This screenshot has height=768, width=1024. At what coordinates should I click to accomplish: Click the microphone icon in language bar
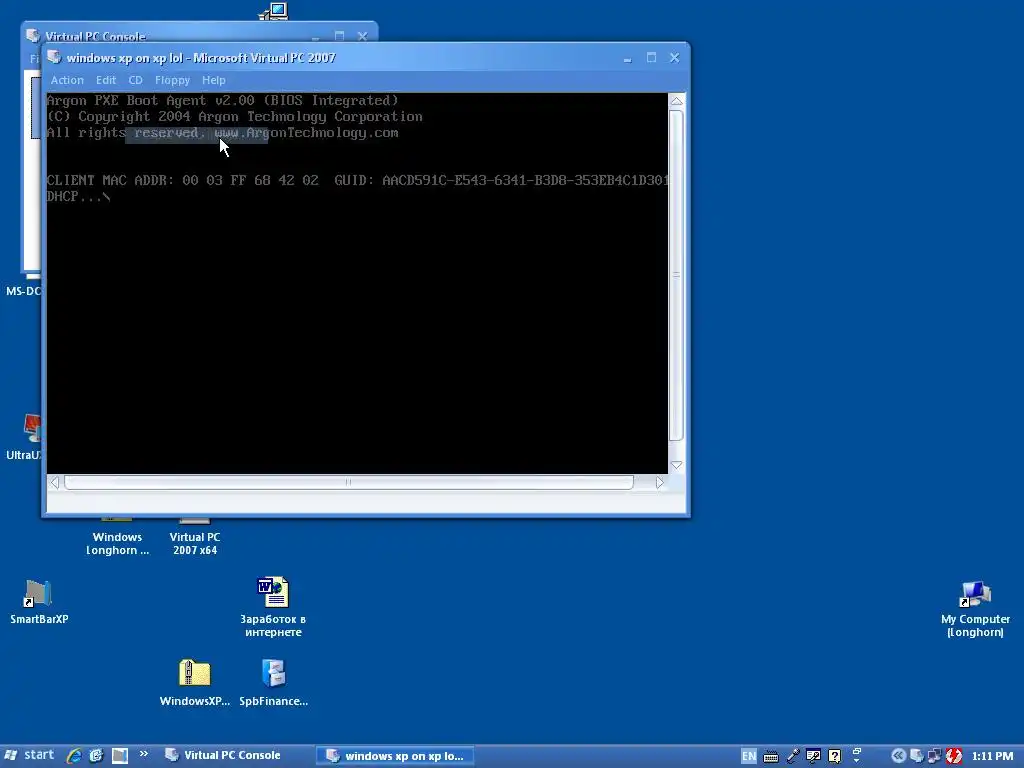coord(792,756)
